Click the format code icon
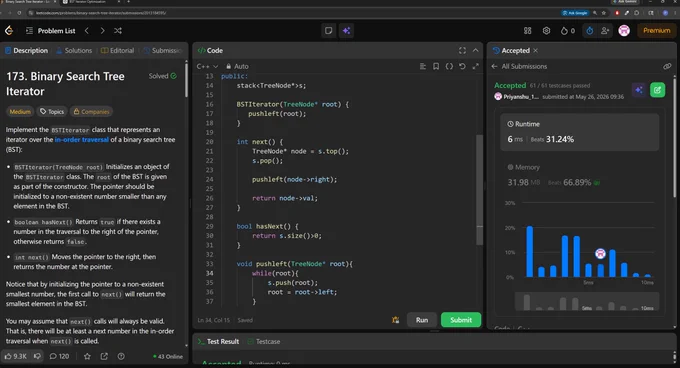 423,66
